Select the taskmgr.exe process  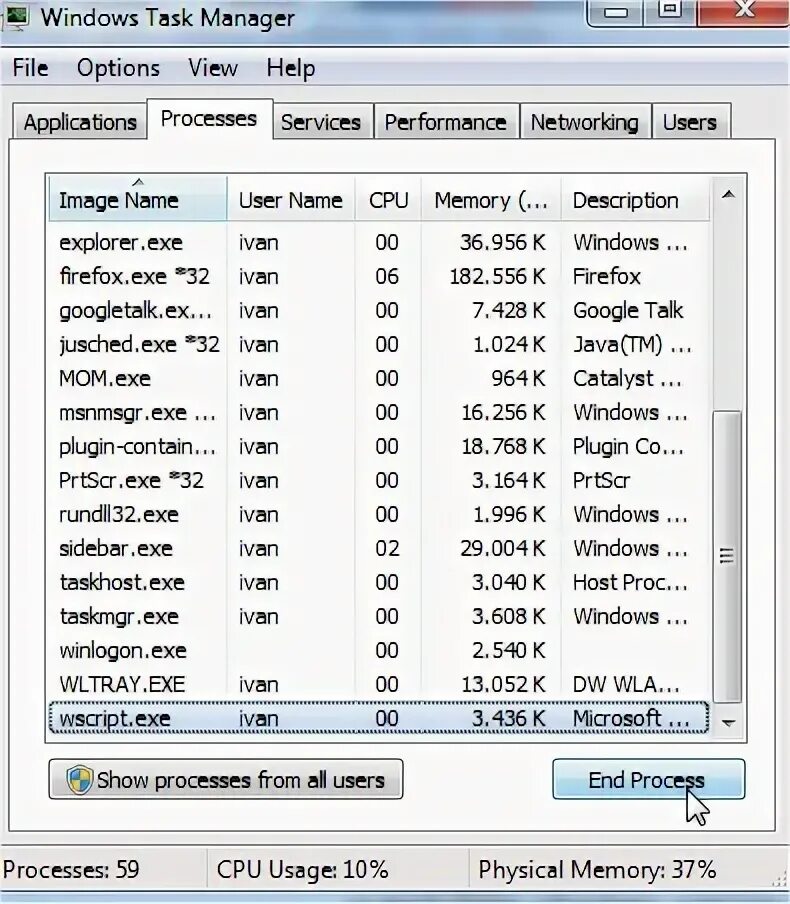pos(379,616)
